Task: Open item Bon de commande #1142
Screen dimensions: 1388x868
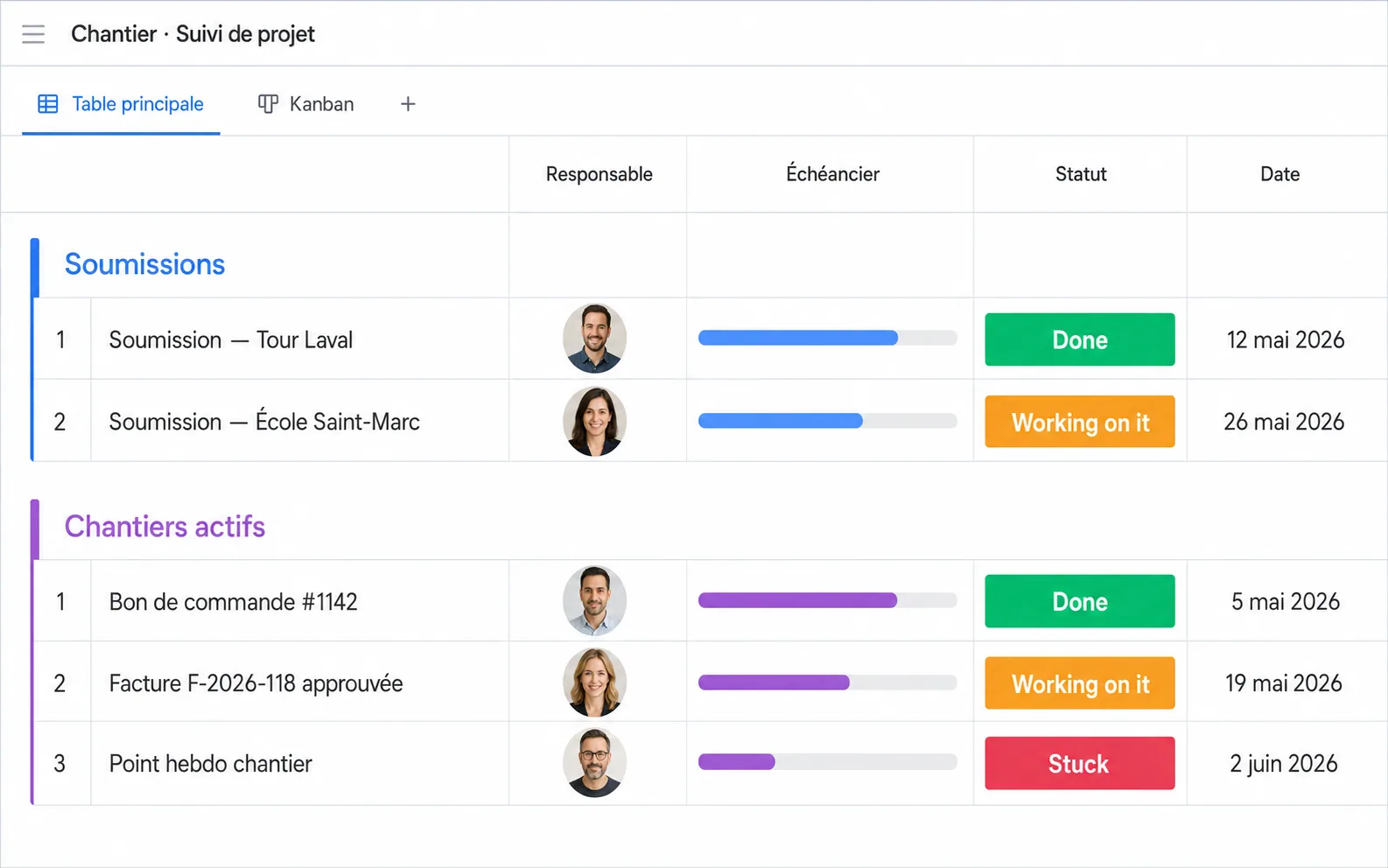Action: (233, 602)
